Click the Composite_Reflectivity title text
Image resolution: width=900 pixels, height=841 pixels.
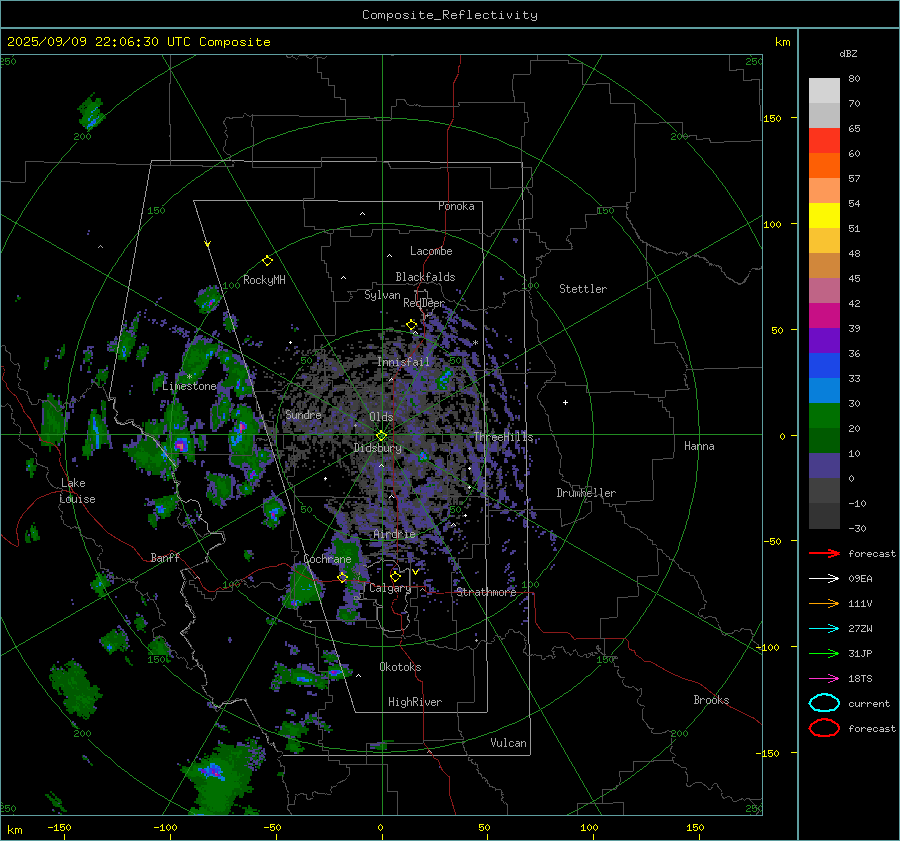[449, 15]
